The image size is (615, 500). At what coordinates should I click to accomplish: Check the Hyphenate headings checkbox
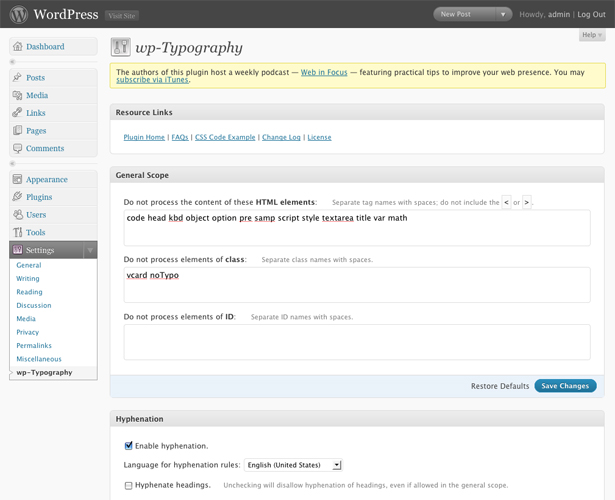tap(128, 485)
